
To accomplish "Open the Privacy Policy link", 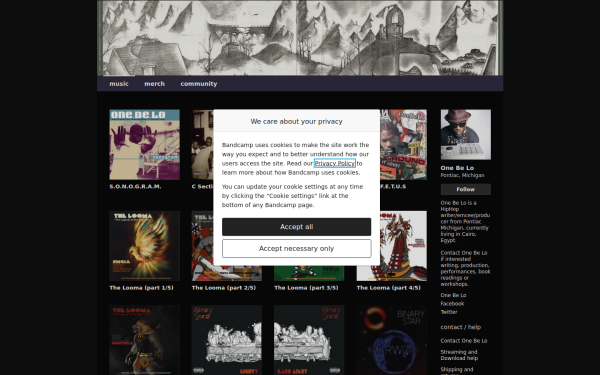I will 334,163.
